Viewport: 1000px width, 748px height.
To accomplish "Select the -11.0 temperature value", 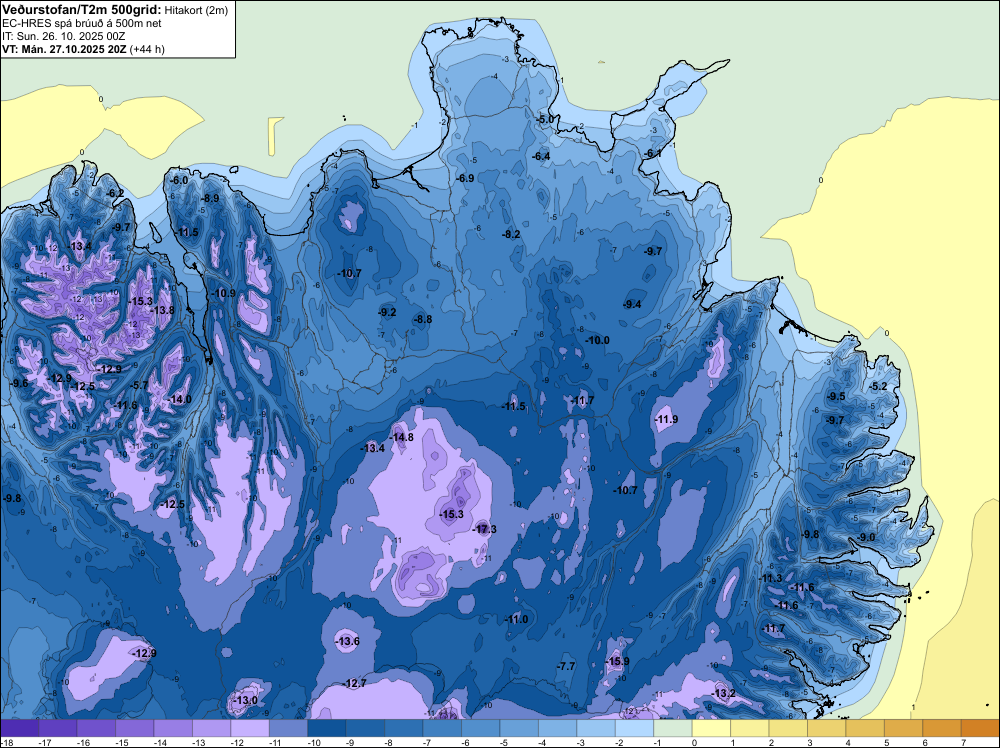I will click(x=517, y=619).
